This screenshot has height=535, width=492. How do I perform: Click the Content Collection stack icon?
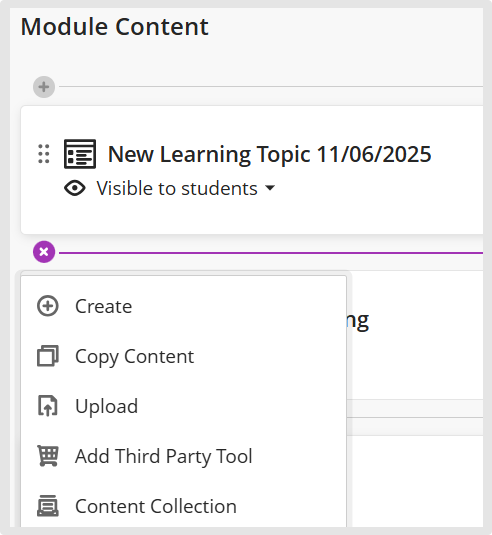[48, 506]
